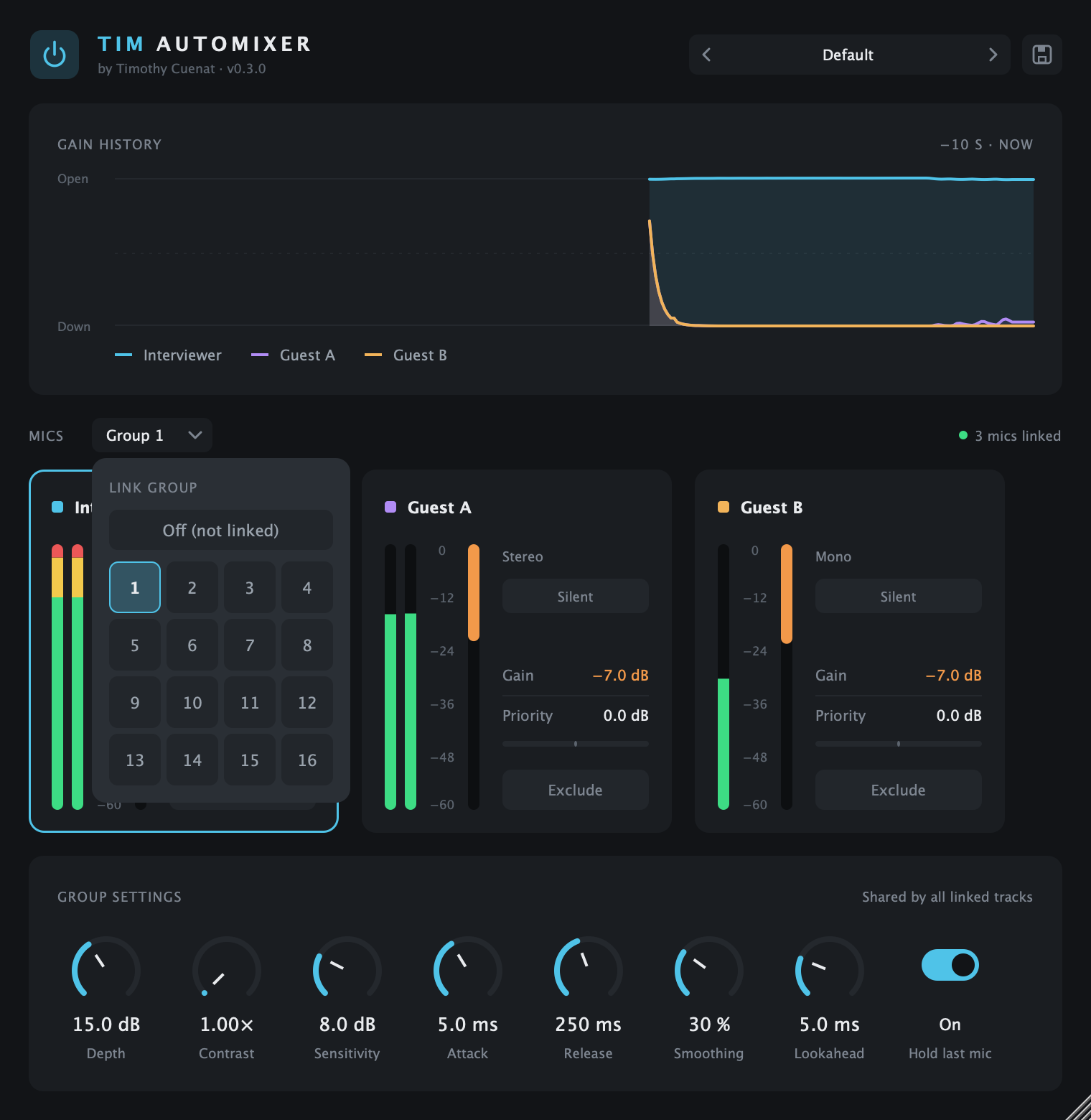The image size is (1091, 1120).
Task: Select link group 1
Action: coord(135,587)
